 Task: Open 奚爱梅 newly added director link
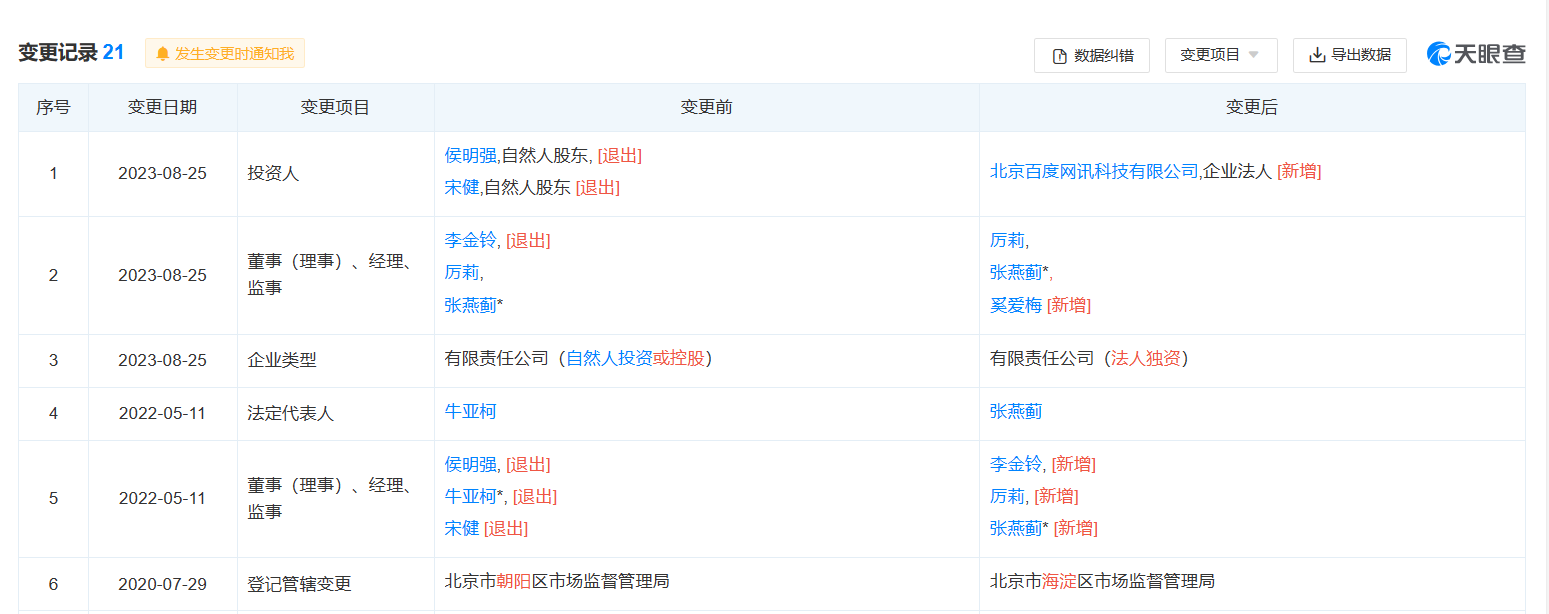click(x=1015, y=305)
